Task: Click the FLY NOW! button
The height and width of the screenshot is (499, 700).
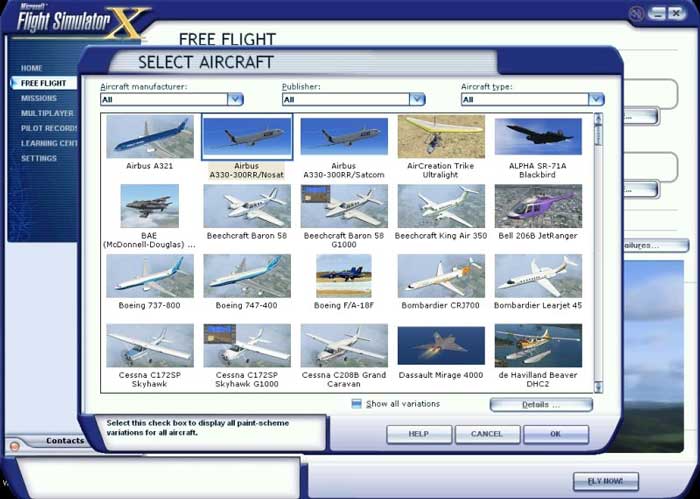Action: (x=606, y=482)
